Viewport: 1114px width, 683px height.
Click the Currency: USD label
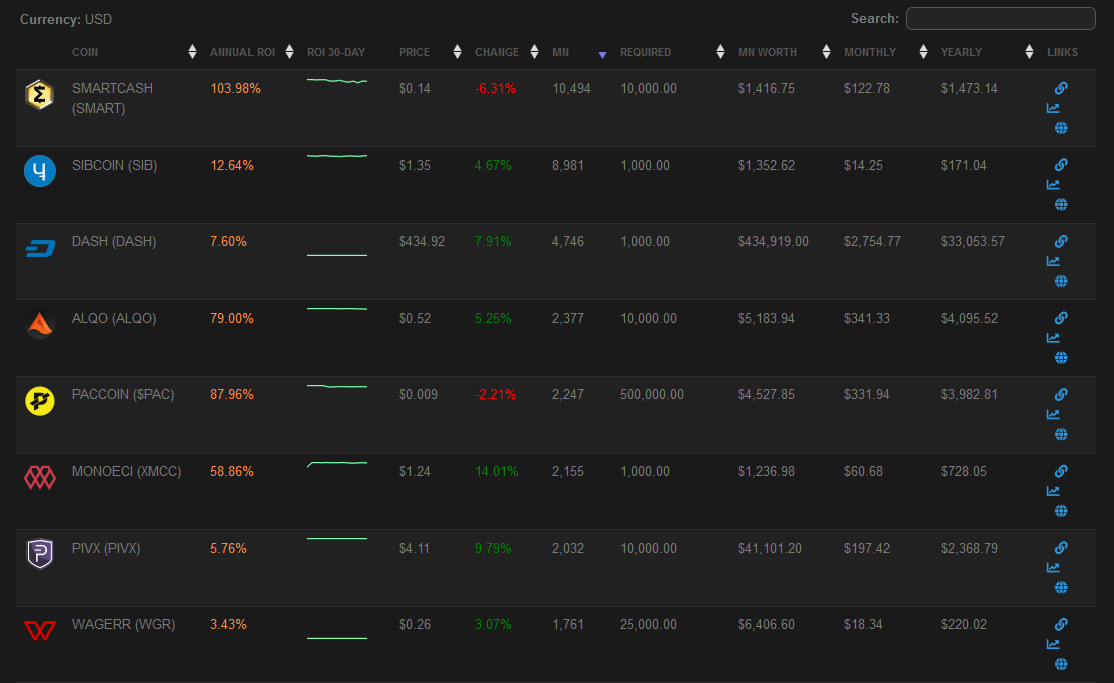click(x=65, y=19)
